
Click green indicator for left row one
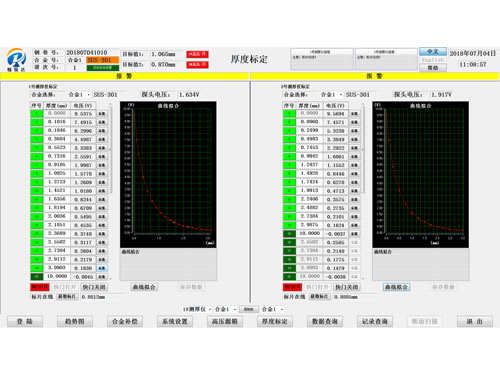[x=37, y=114]
